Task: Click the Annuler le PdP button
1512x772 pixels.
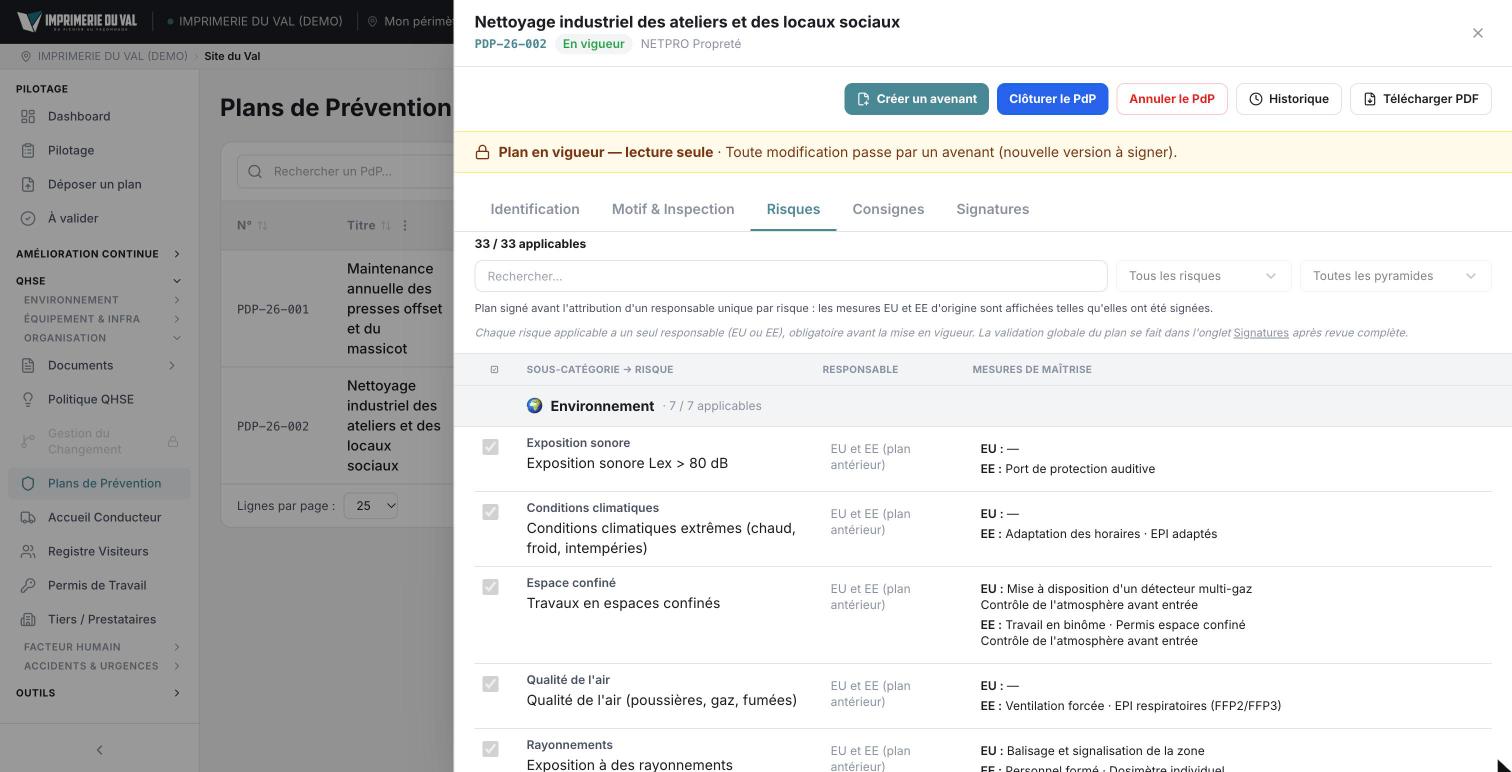Action: [1172, 99]
